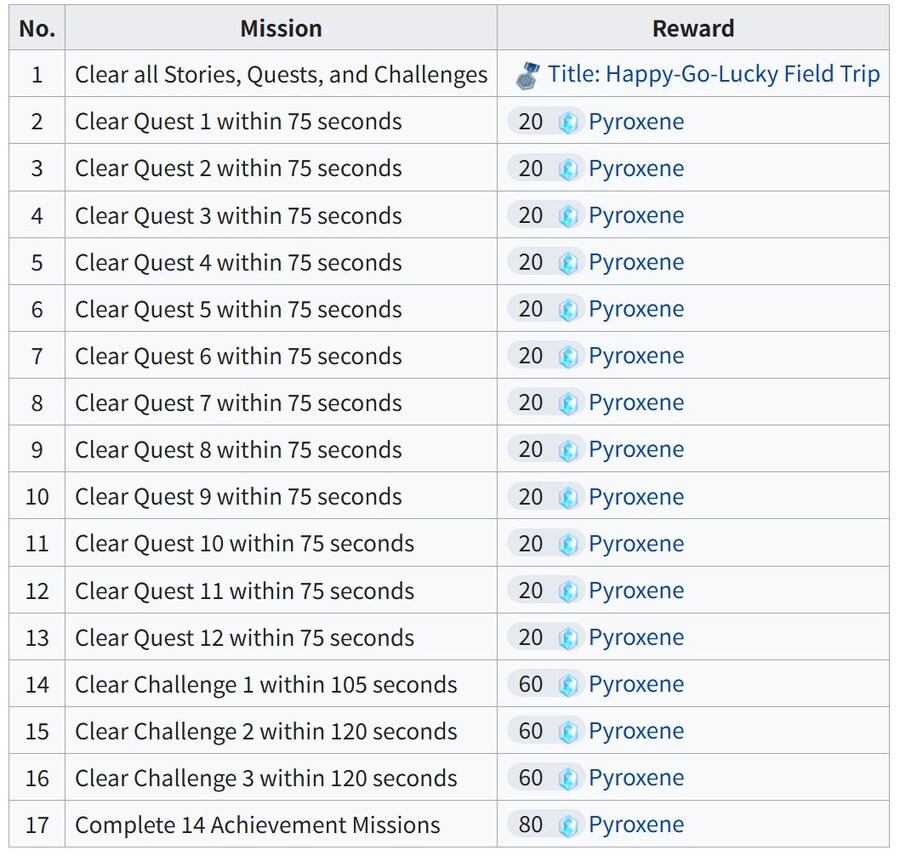Click the Mission column header
This screenshot has width=900, height=856.
(281, 28)
